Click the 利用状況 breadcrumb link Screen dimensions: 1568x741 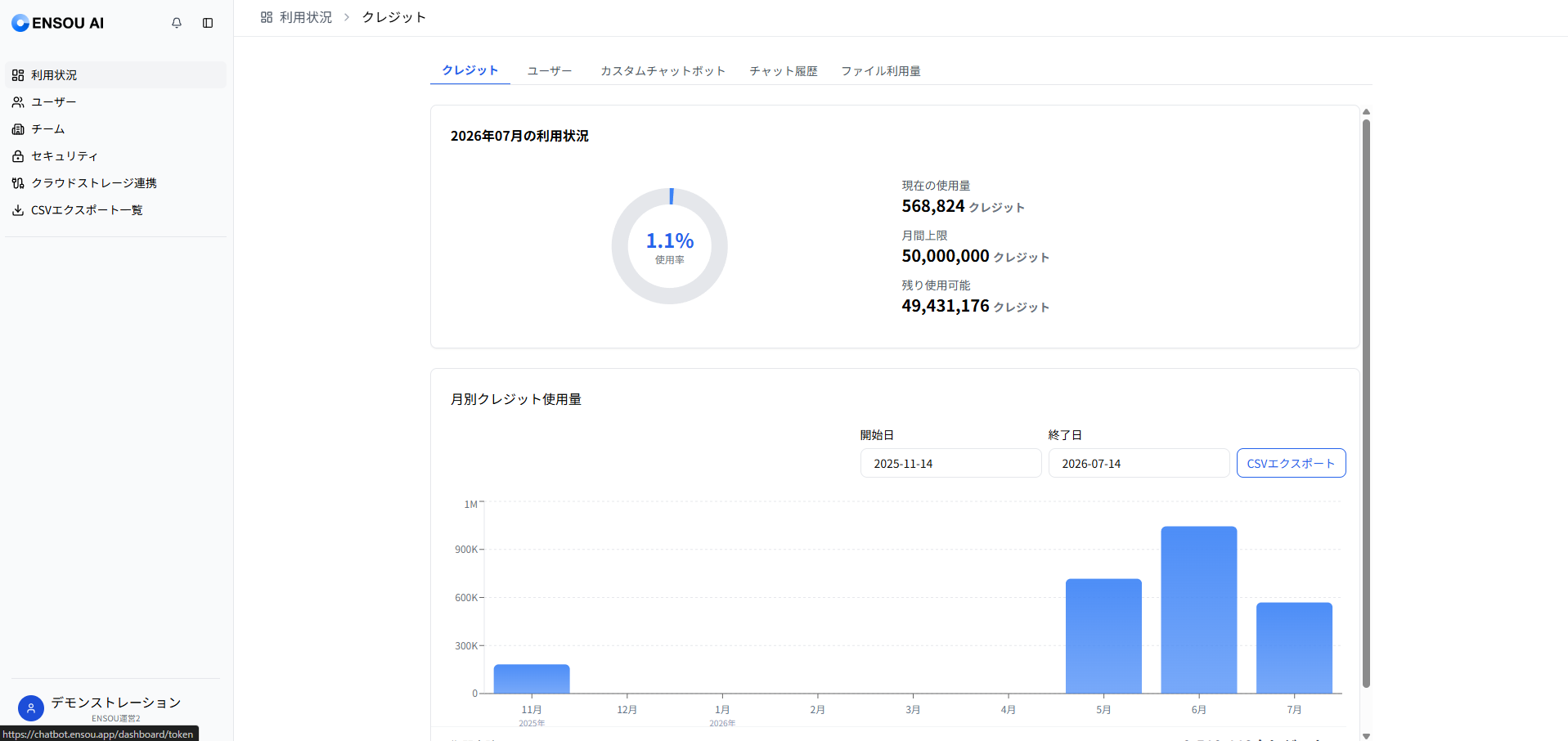tap(306, 17)
